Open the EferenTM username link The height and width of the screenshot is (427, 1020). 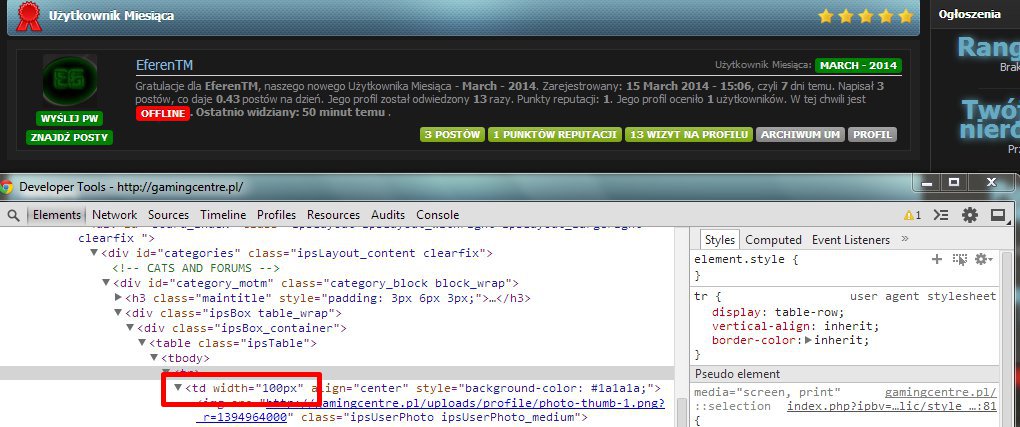(x=164, y=65)
